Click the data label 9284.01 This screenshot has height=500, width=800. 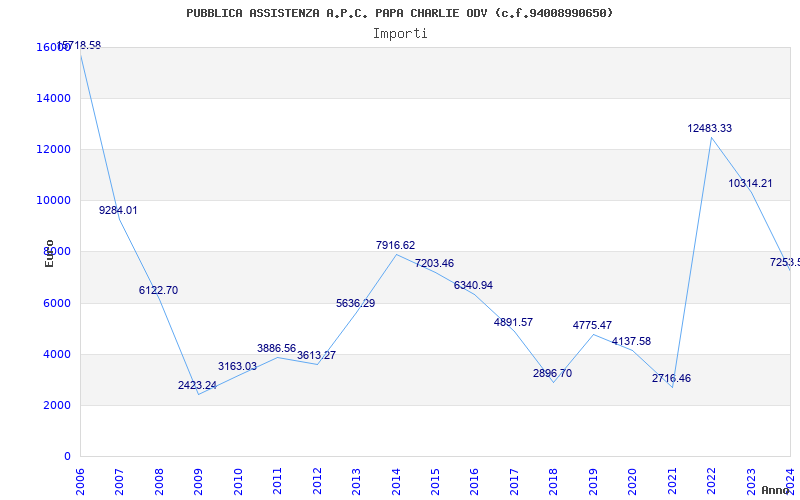click(118, 210)
